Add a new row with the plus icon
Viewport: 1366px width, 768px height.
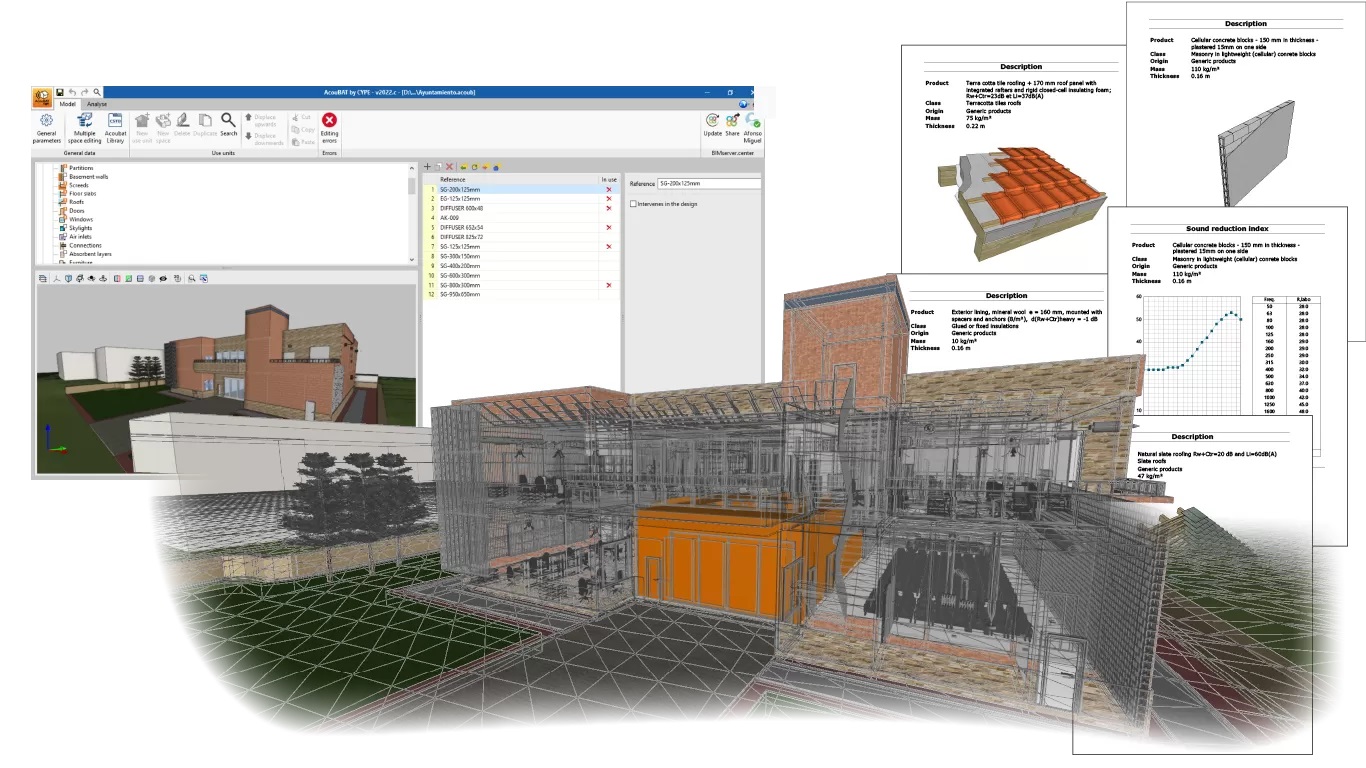pos(427,167)
